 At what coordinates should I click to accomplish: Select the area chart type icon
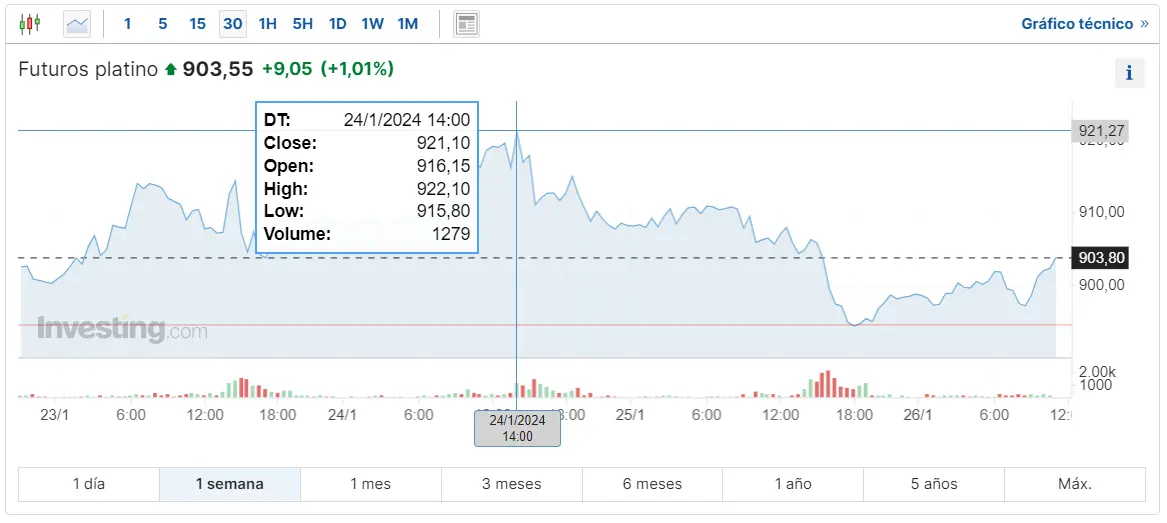(x=77, y=23)
